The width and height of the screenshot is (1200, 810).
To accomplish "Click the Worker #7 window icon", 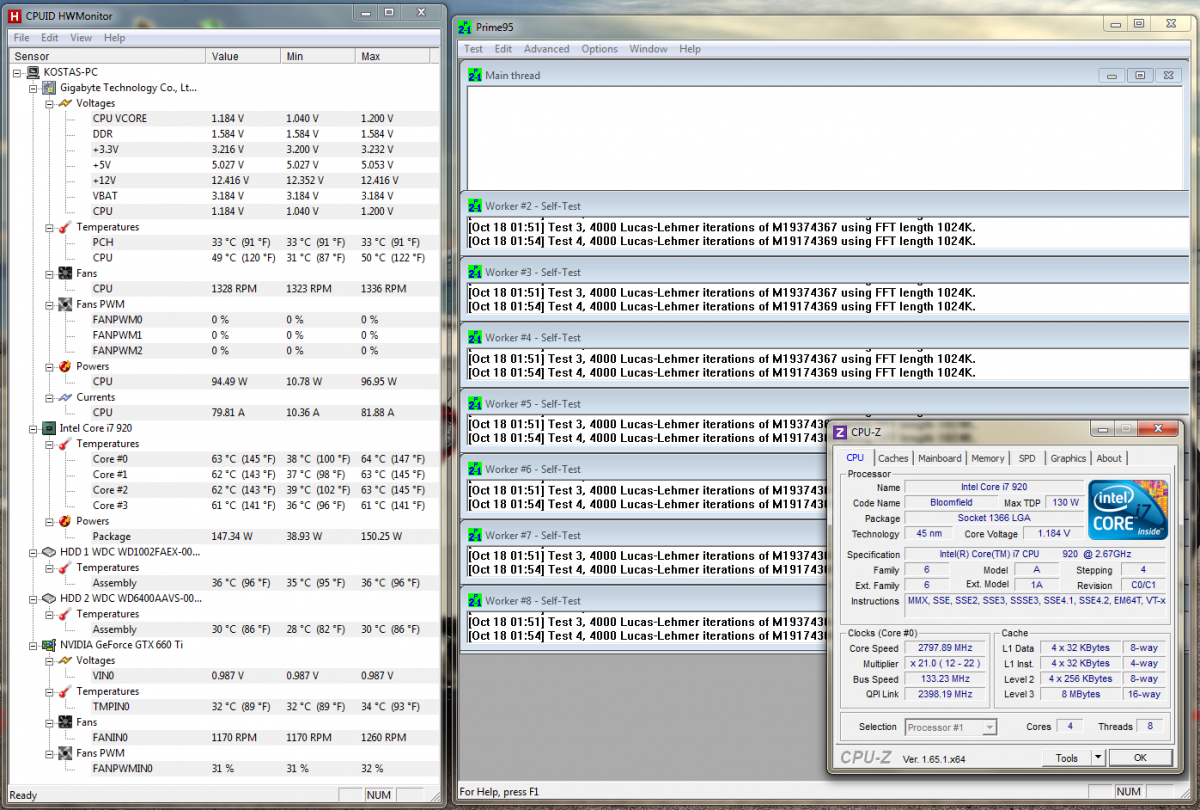I will [x=475, y=536].
